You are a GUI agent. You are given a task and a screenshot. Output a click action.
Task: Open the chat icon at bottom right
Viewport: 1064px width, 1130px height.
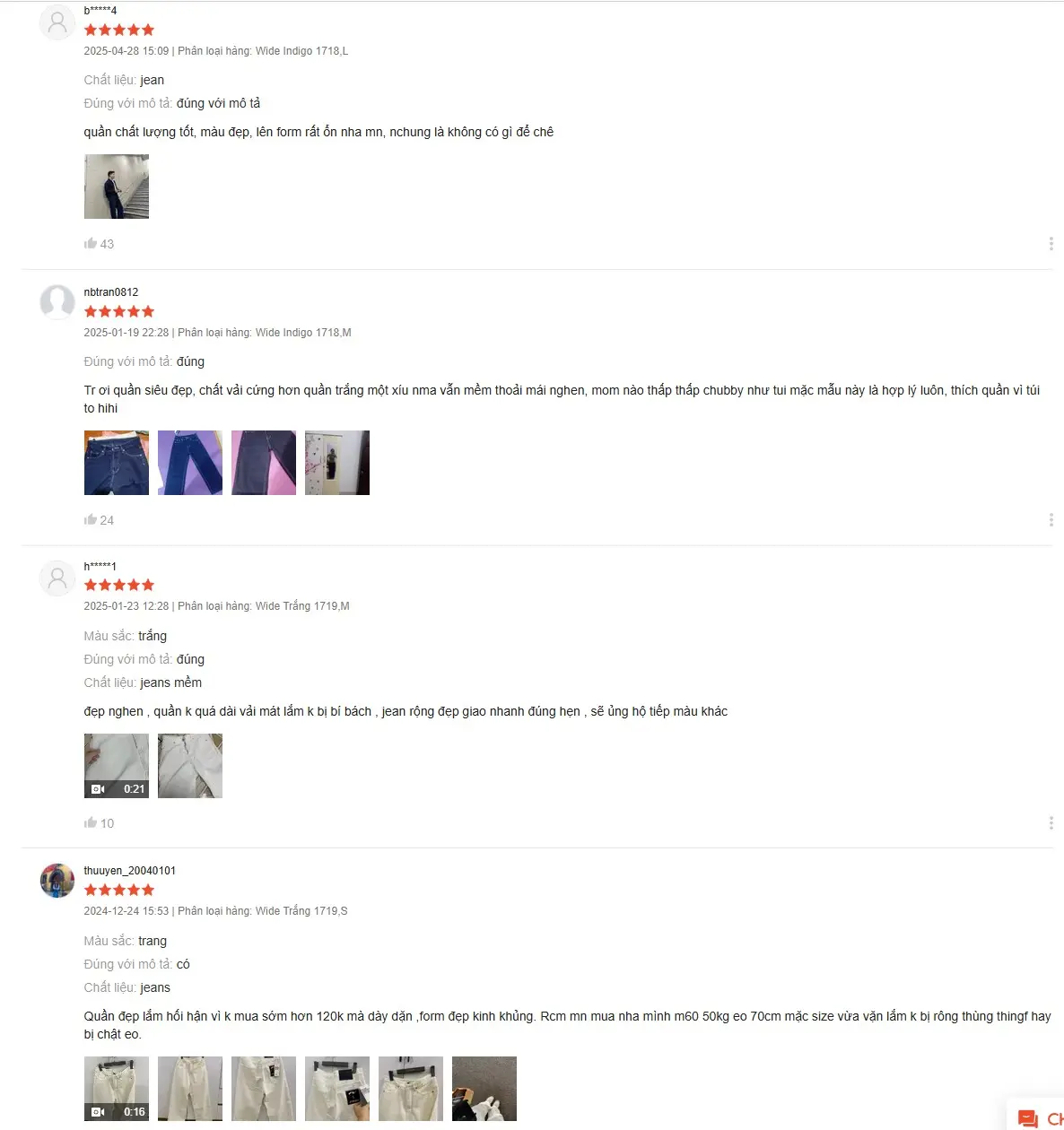[1028, 1118]
